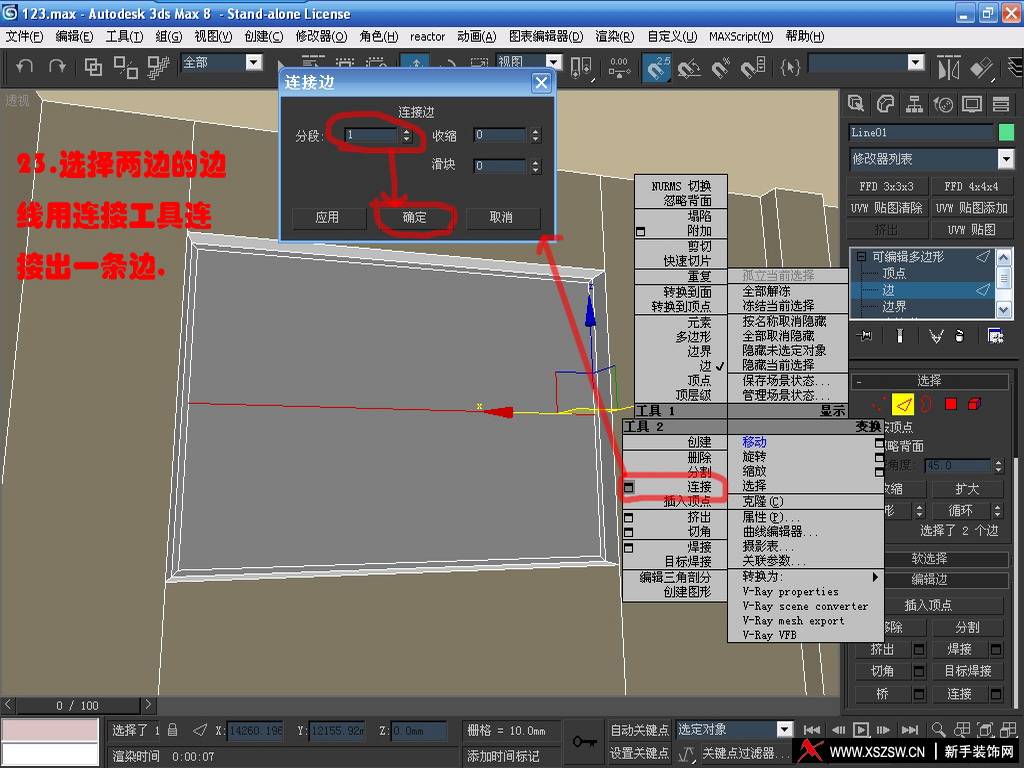Open the 全部 selection filter dropdown
The height and width of the screenshot is (768, 1024).
253,63
